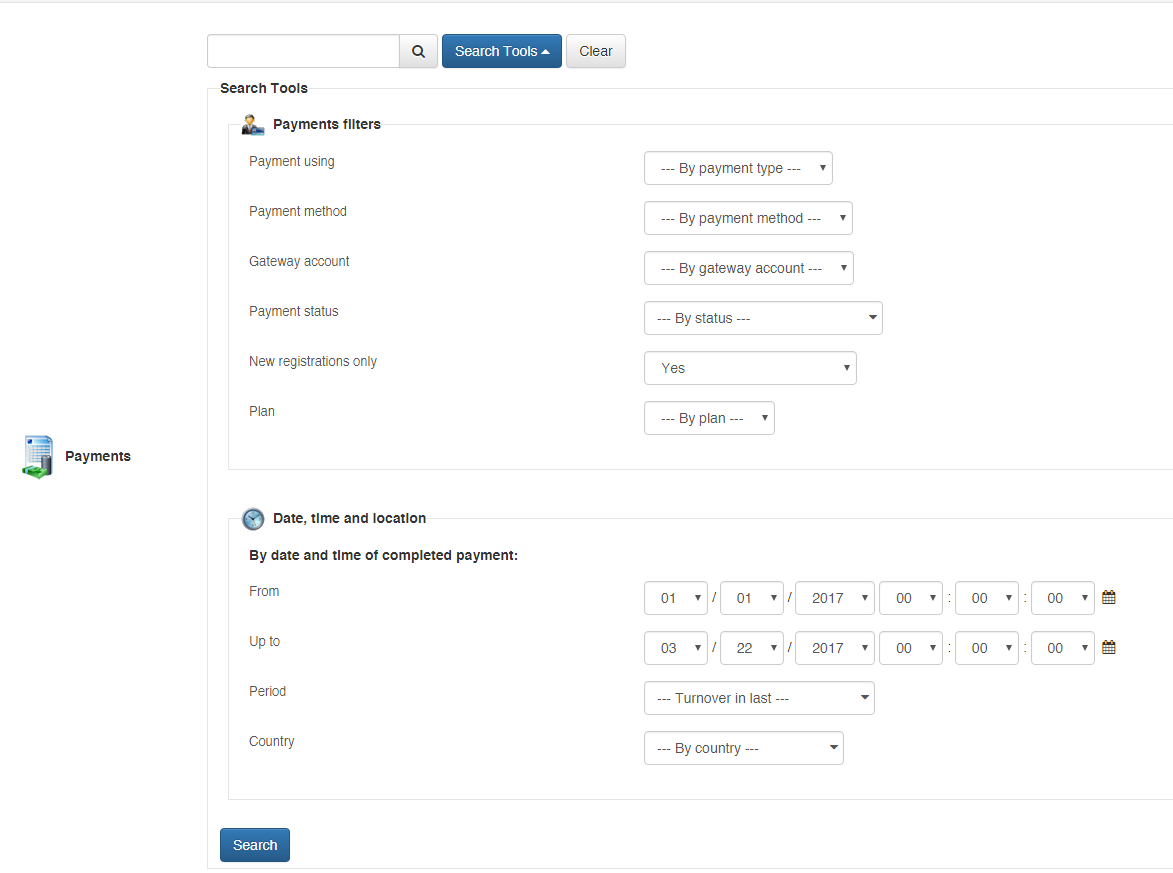Click the magnifying glass search icon

[418, 51]
